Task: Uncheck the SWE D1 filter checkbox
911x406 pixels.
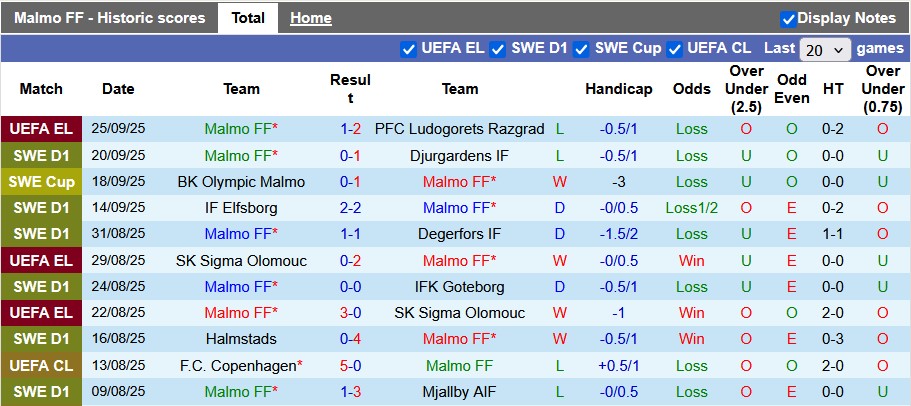Action: coord(498,49)
